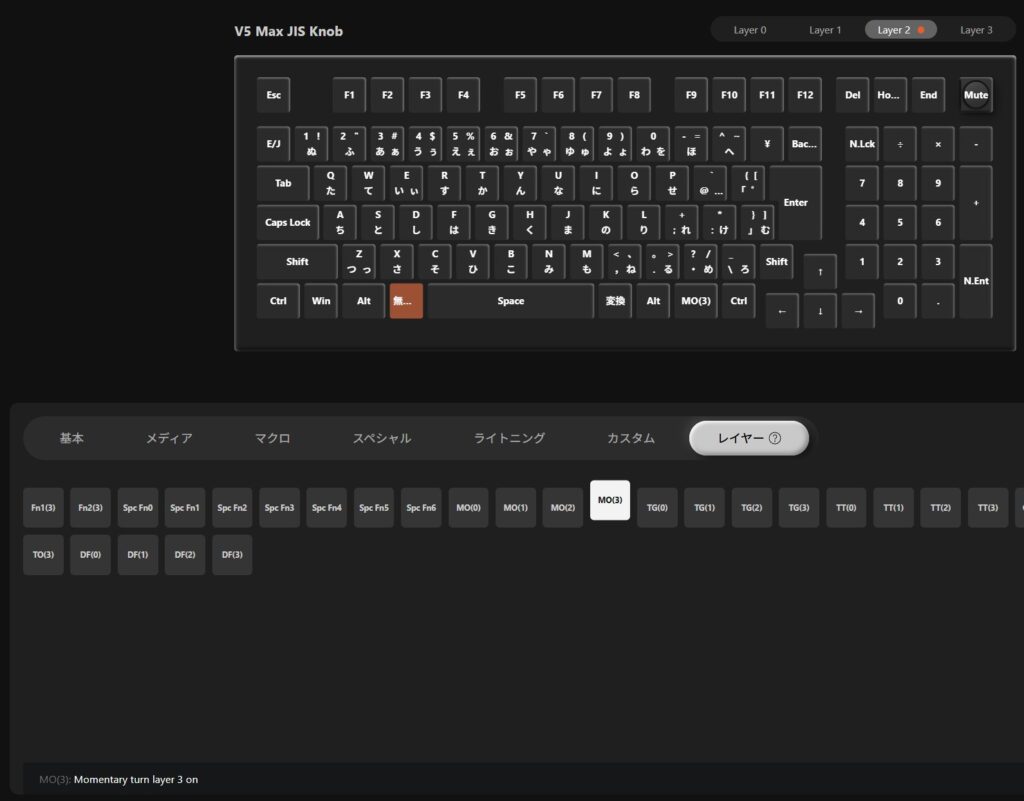Click the Mute knob on keyboard
Image resolution: width=1024 pixels, height=801 pixels.
click(976, 95)
